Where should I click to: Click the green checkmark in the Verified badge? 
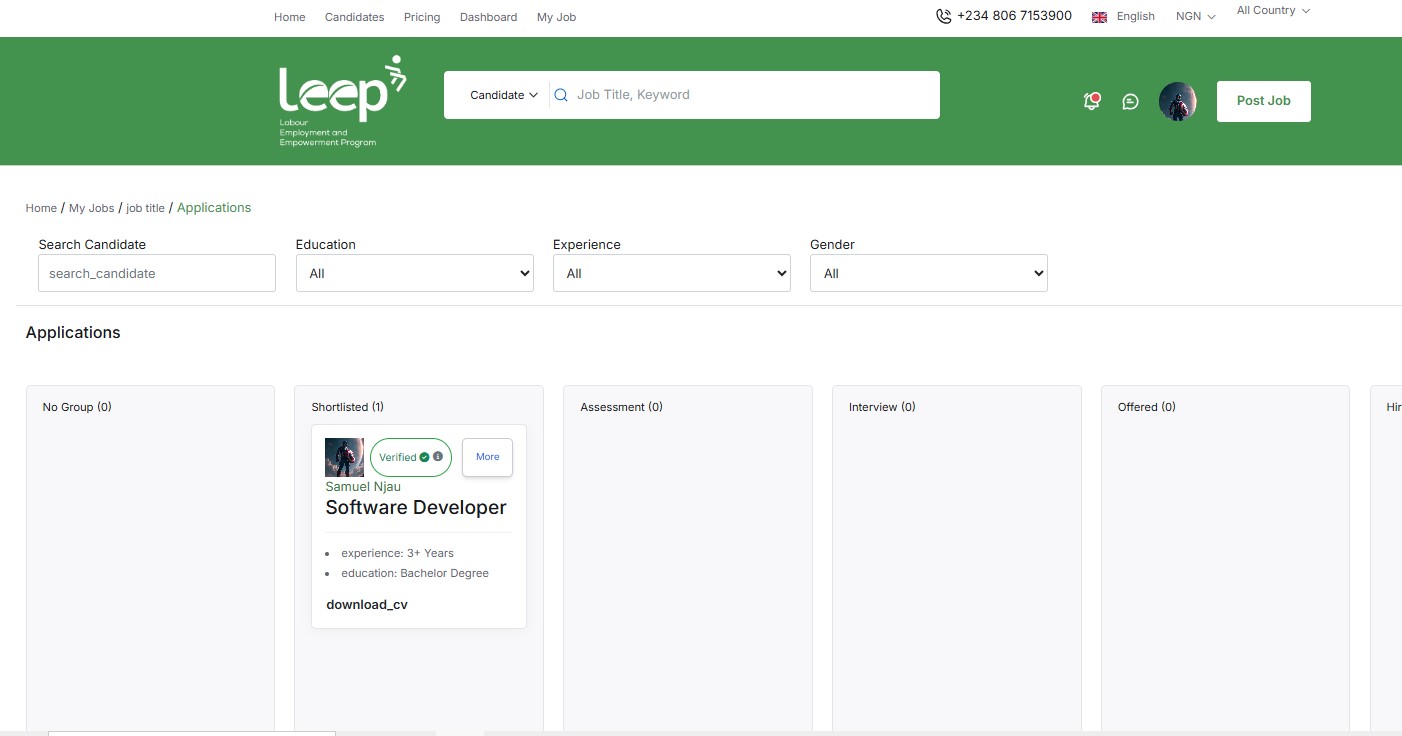point(422,456)
